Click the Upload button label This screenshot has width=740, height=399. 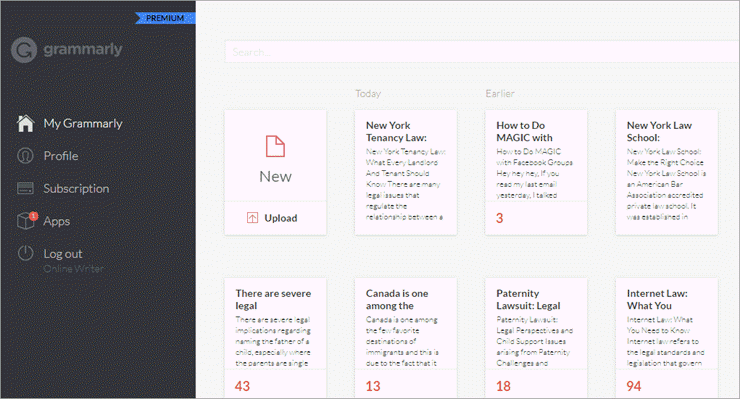point(280,218)
